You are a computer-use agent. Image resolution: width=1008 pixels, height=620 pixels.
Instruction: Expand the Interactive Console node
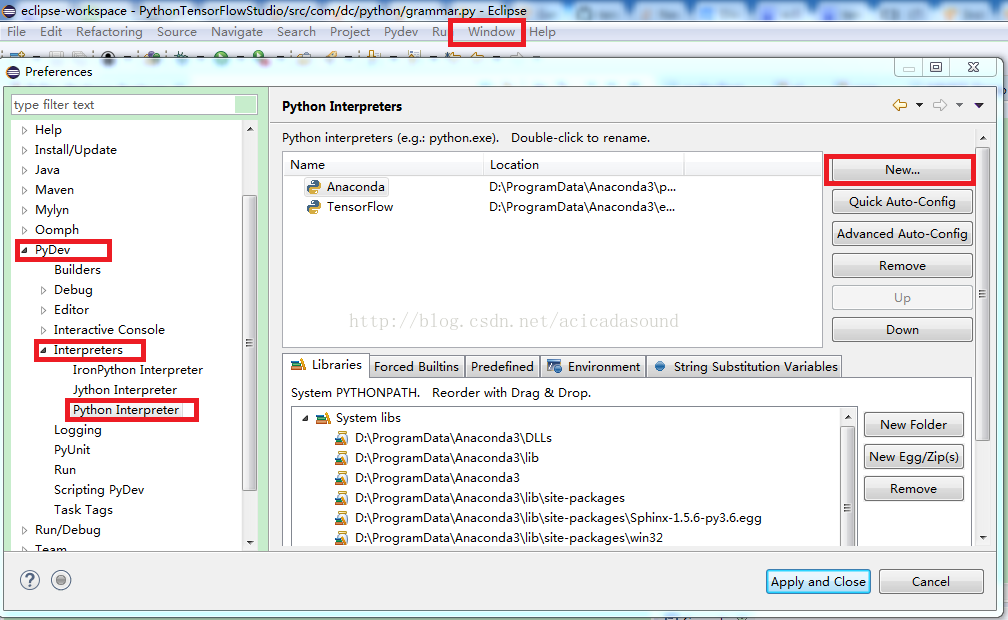(x=43, y=330)
